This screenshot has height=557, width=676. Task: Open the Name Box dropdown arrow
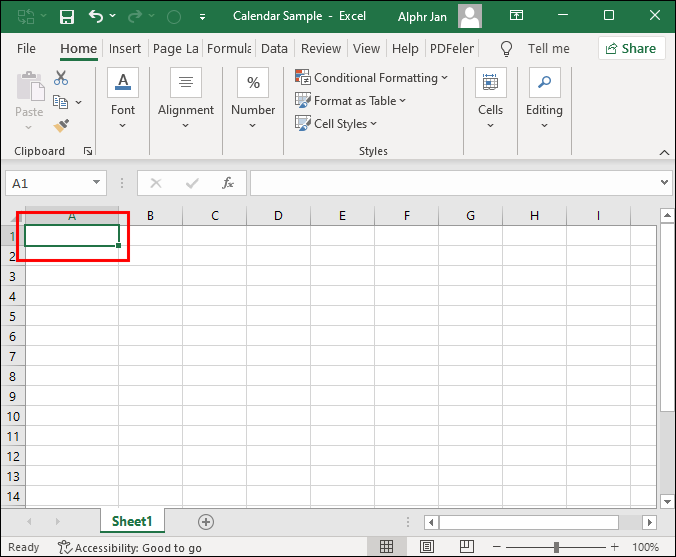point(97,182)
